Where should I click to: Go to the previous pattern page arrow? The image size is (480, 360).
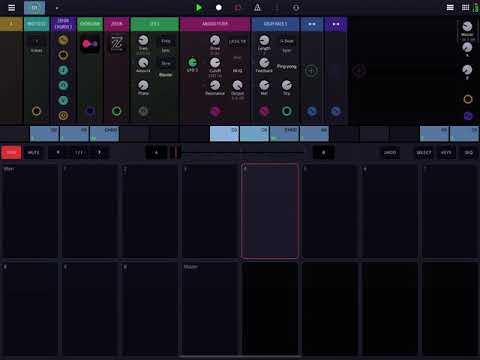[x=58, y=152]
